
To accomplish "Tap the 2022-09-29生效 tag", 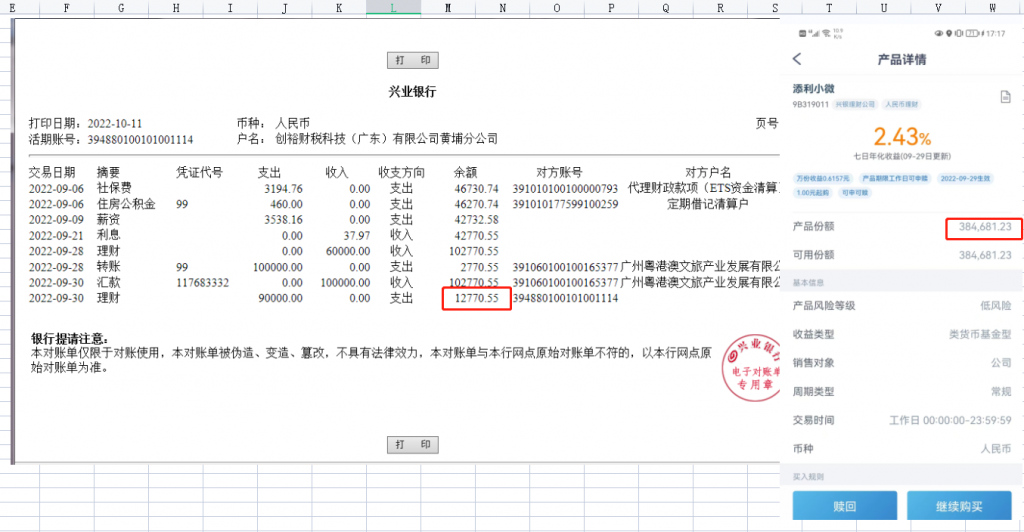I will coord(965,178).
